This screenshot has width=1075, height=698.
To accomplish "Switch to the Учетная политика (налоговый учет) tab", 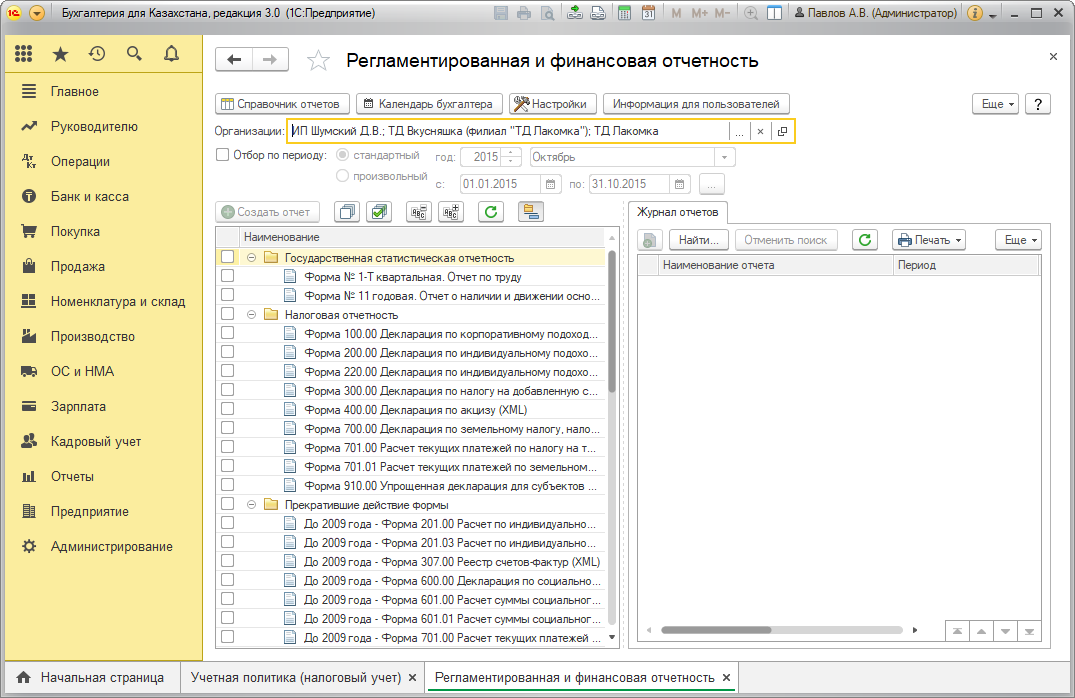I will pos(295,677).
